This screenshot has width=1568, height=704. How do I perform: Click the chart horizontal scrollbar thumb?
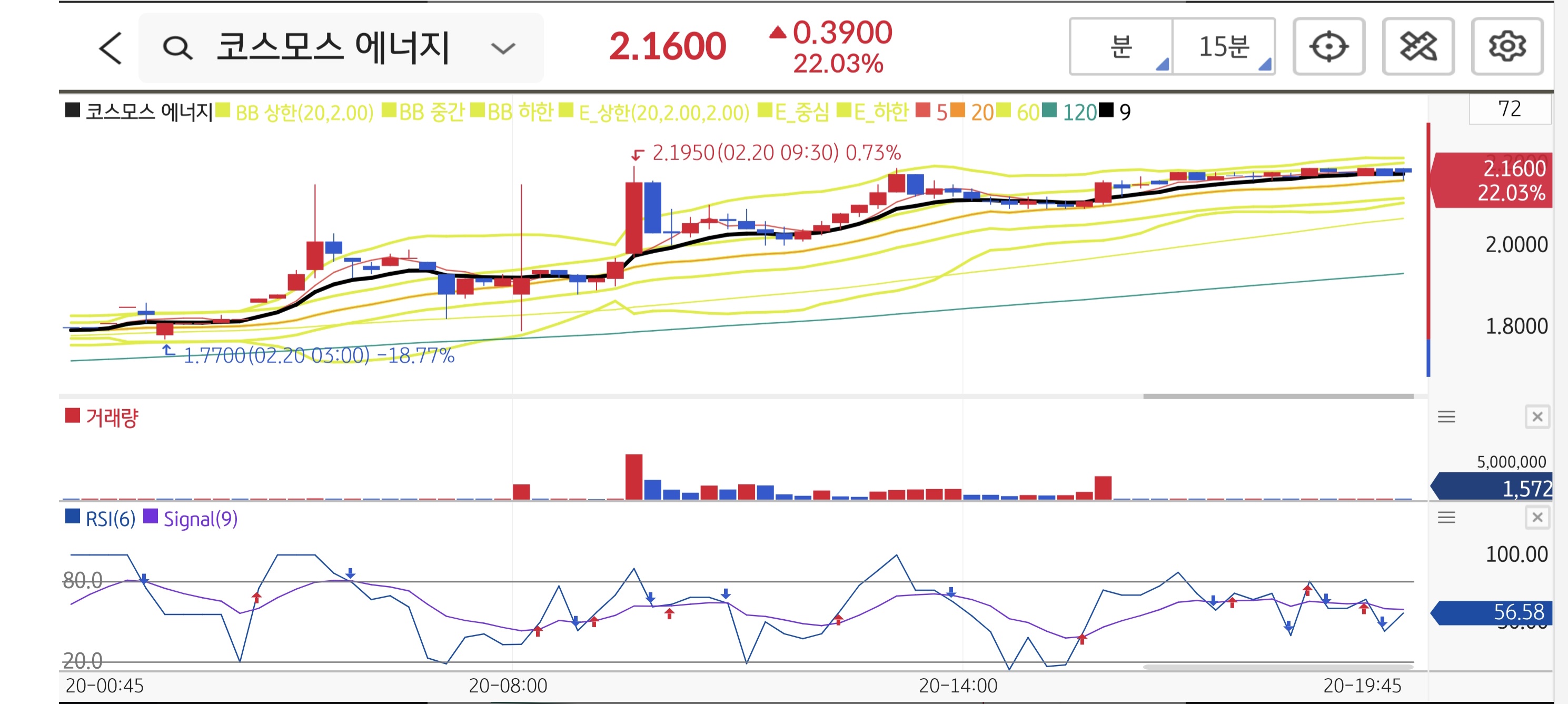coord(1278,396)
